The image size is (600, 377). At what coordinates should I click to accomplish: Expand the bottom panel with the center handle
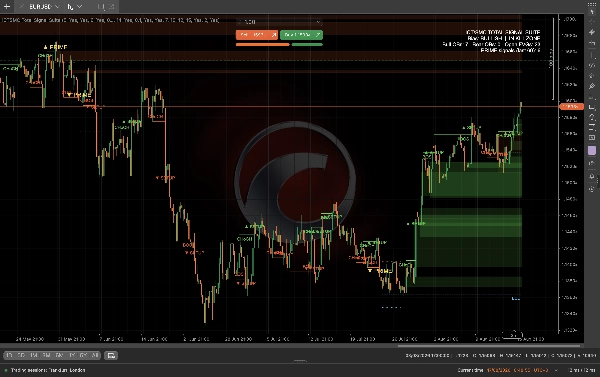pos(300,361)
